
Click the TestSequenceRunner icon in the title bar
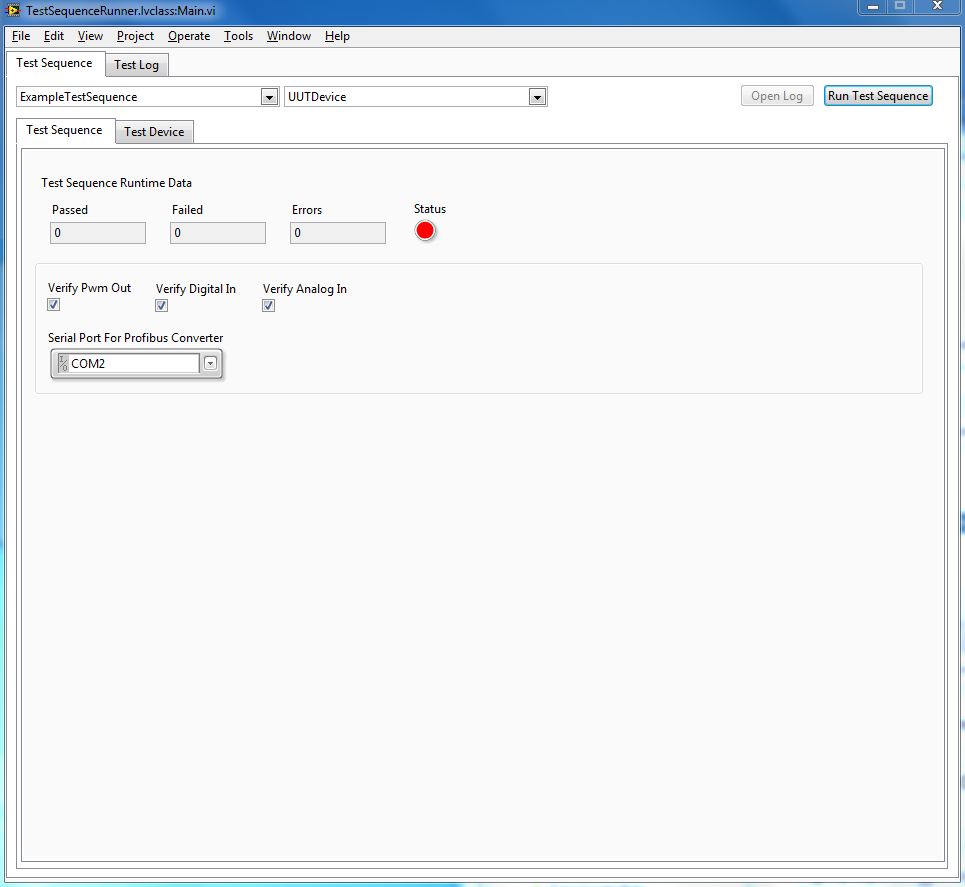[x=11, y=11]
